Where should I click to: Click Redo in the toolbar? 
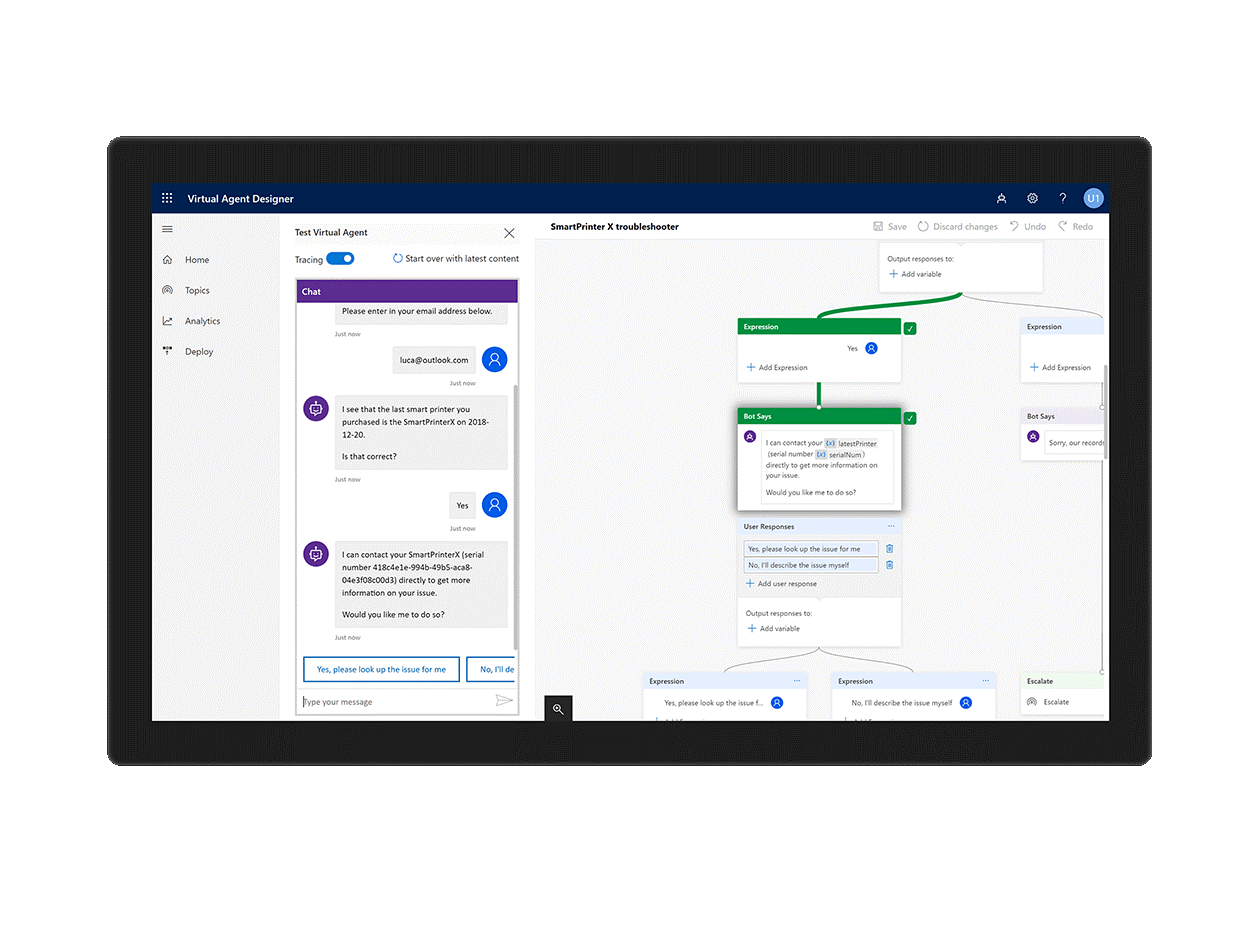coord(1075,227)
